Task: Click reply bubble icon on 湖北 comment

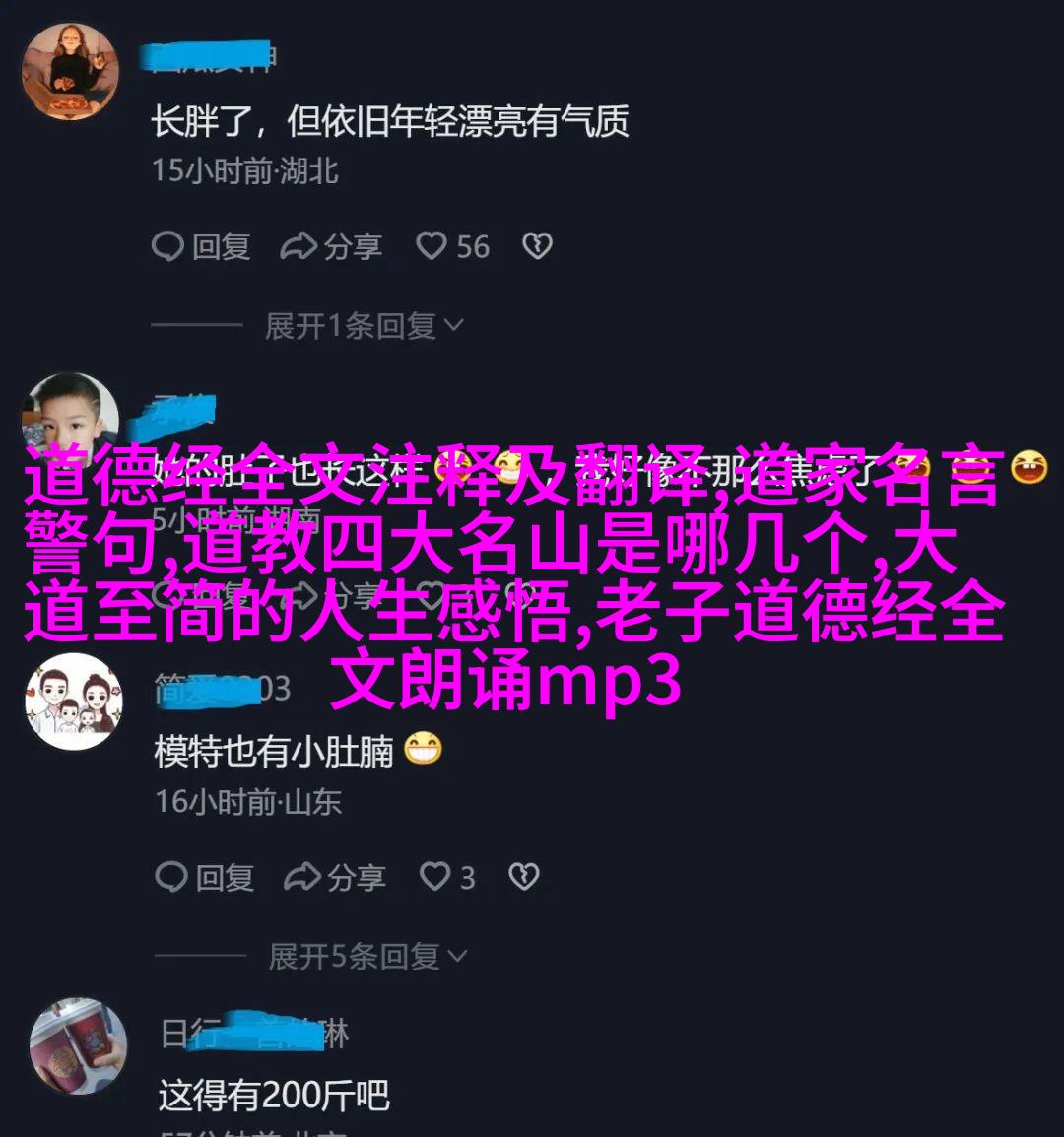Action: 167,246
